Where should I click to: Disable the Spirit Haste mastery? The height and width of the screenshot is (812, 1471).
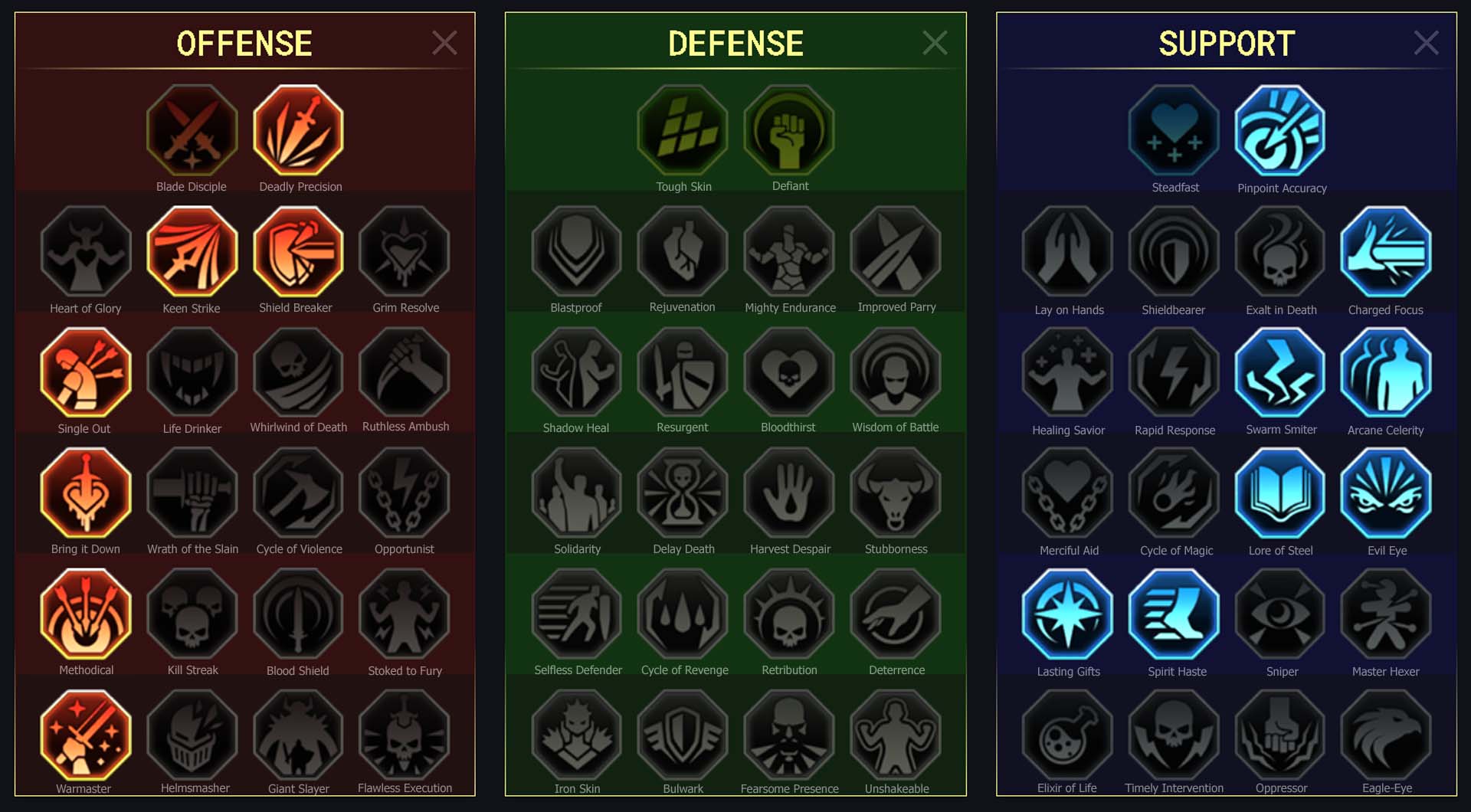pos(1174,614)
